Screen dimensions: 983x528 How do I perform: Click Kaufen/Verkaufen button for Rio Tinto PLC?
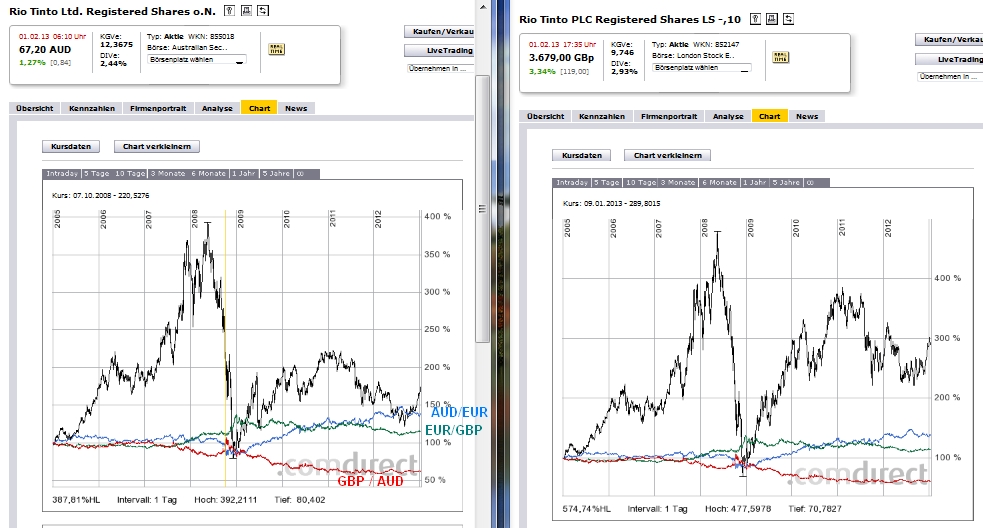(x=949, y=40)
